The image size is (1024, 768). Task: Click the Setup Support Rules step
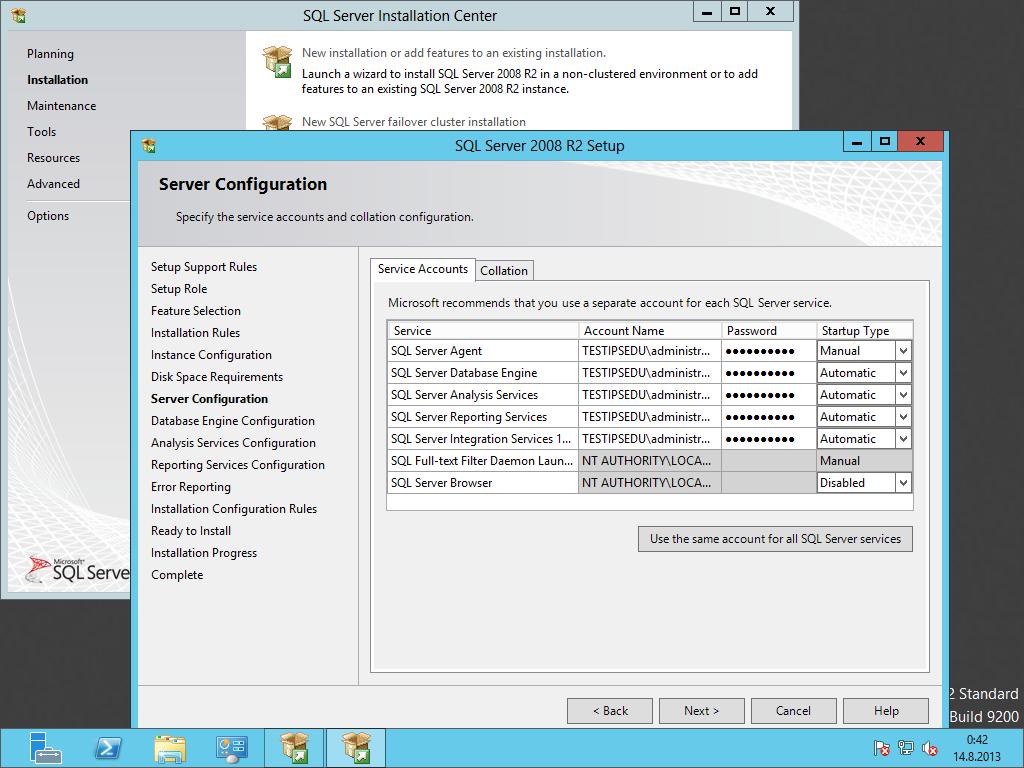(204, 267)
